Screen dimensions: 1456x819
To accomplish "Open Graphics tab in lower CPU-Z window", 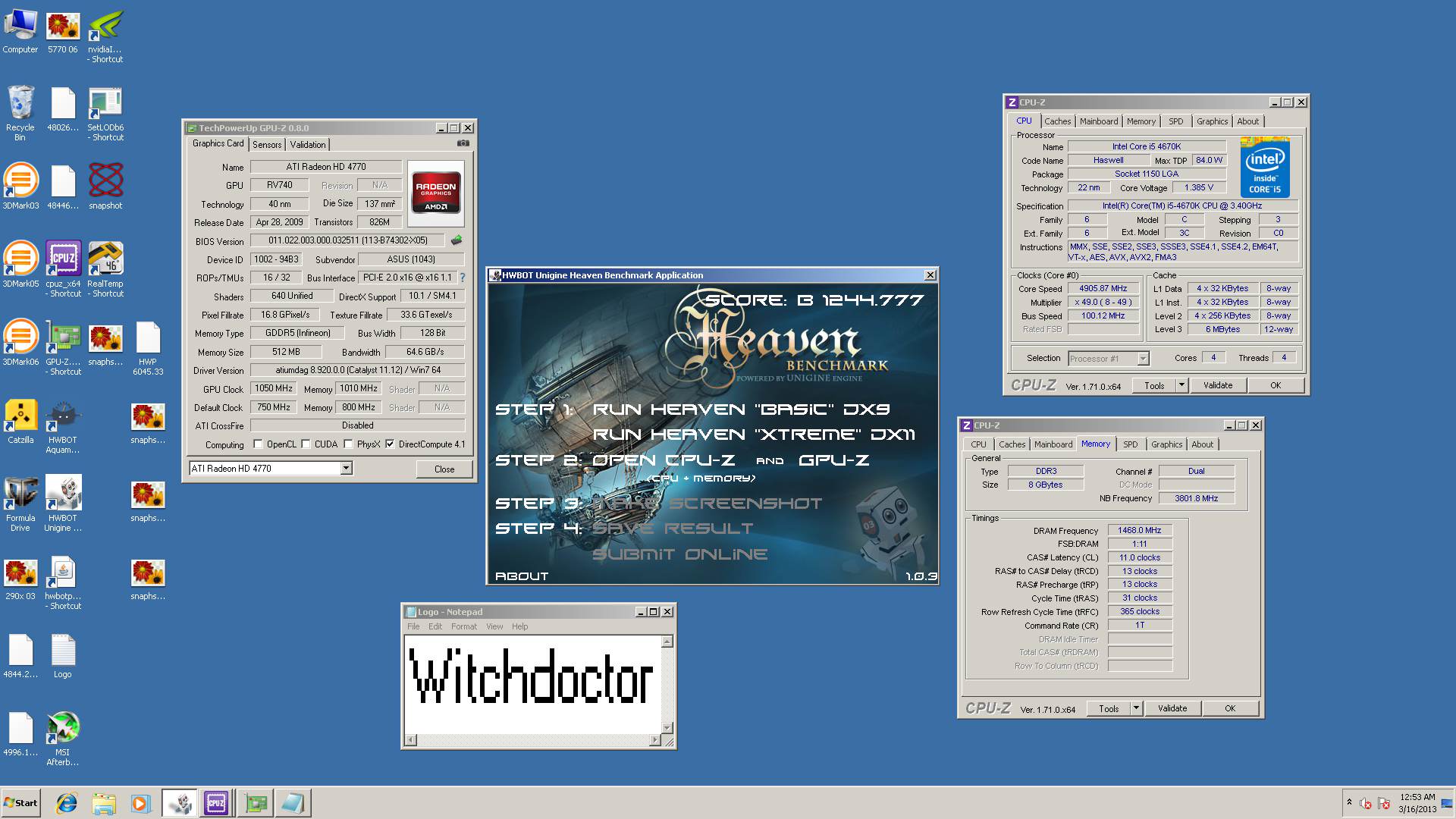I will click(x=1166, y=444).
